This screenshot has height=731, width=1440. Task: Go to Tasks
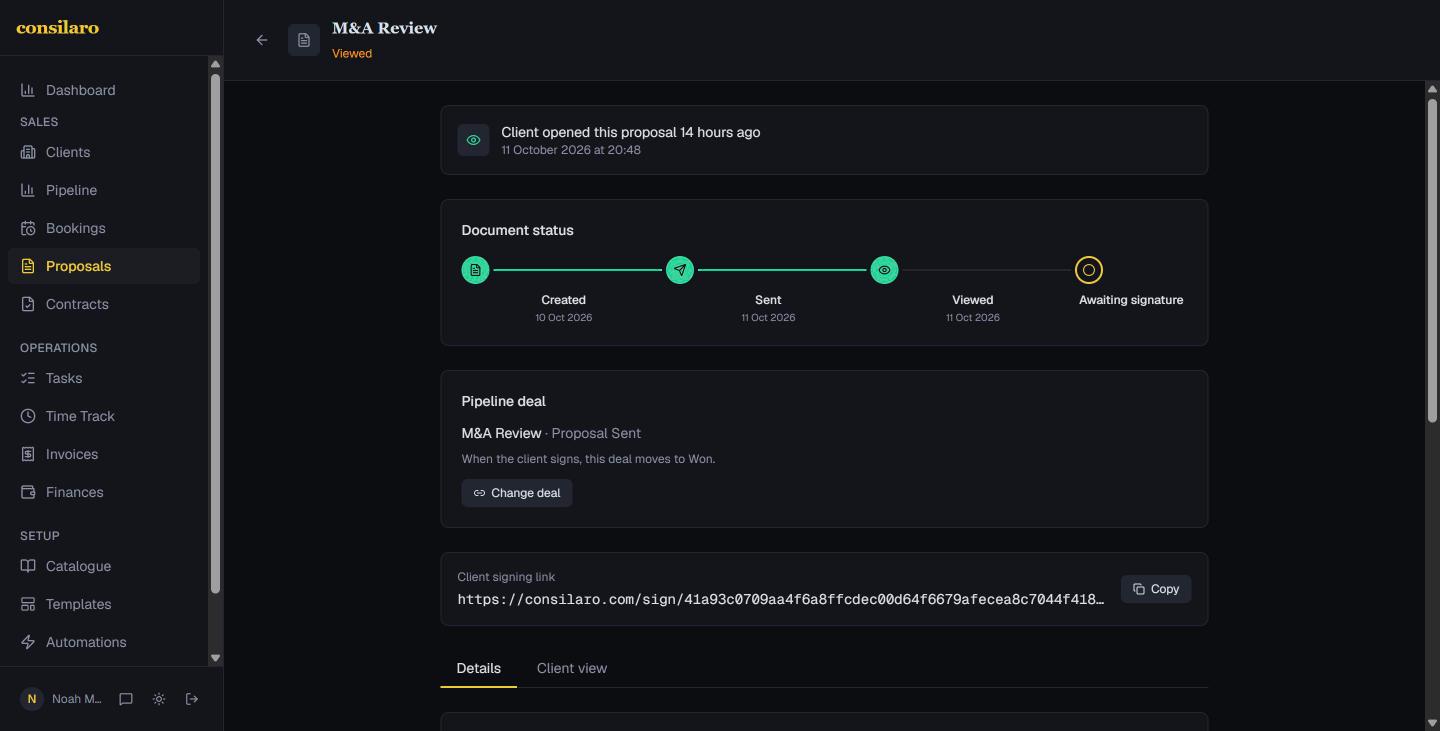104,378
